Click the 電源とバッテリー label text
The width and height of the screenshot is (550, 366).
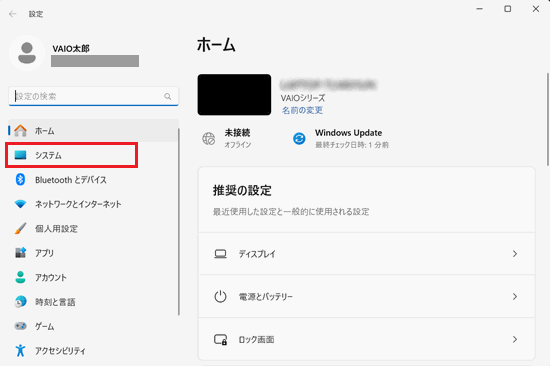(x=266, y=297)
